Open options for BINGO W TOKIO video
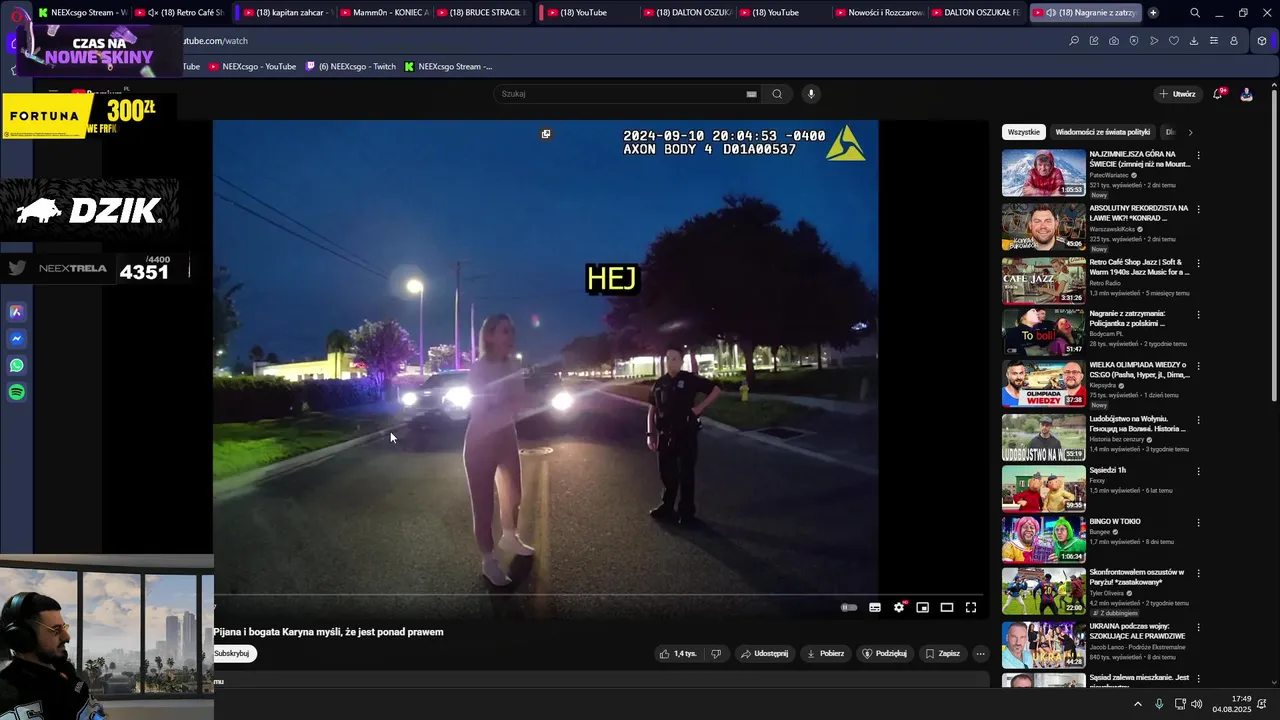This screenshot has width=1280, height=720. pyautogui.click(x=1198, y=523)
